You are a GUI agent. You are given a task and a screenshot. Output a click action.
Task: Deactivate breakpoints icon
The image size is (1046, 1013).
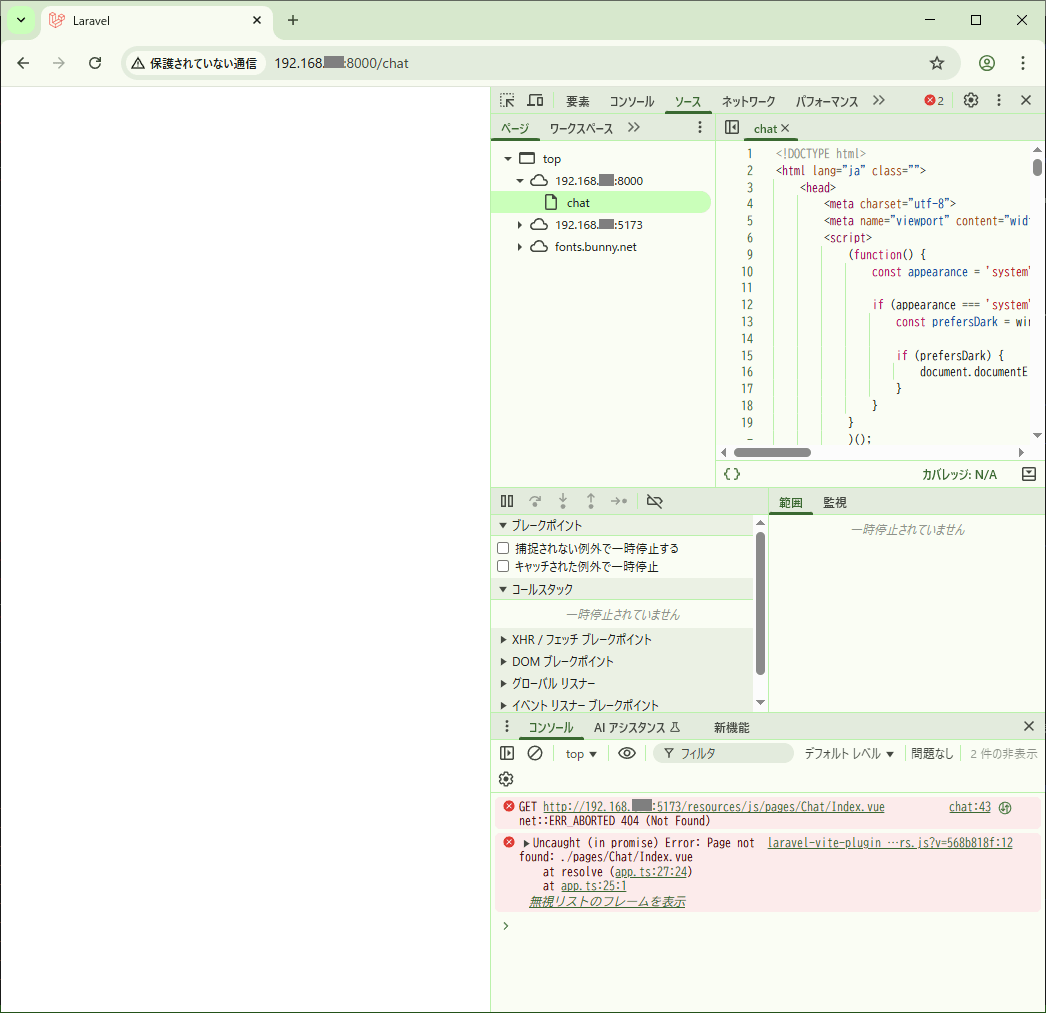[654, 501]
